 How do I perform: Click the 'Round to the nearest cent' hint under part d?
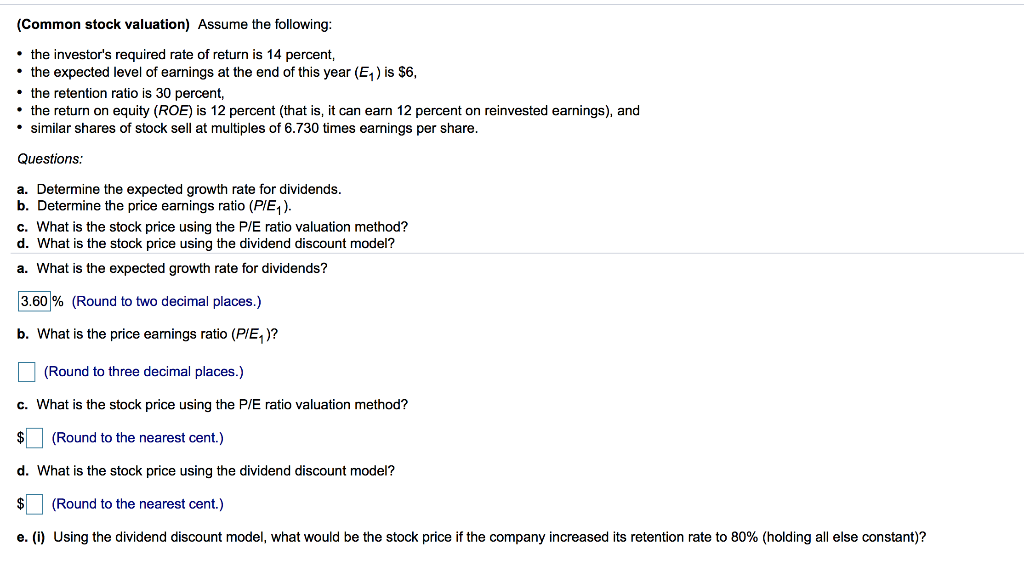point(138,504)
